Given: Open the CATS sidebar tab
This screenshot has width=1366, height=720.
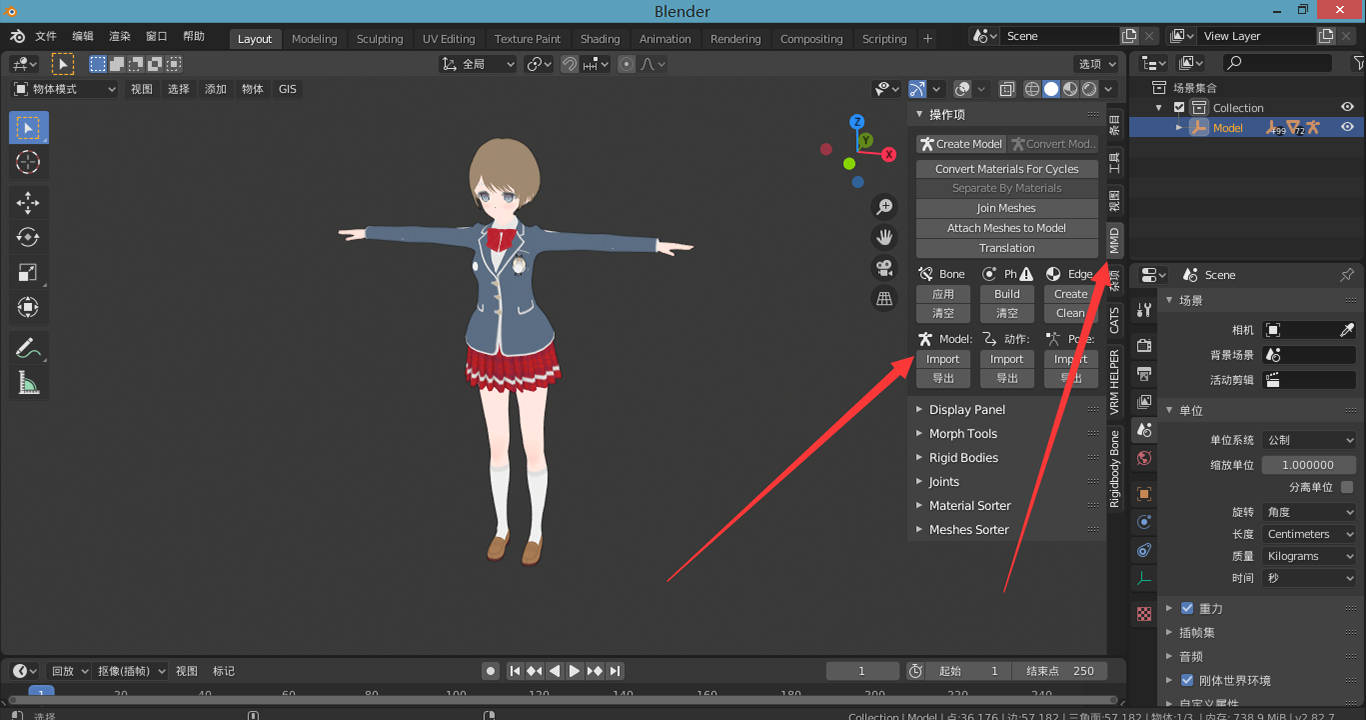Looking at the screenshot, I should pos(1115,320).
